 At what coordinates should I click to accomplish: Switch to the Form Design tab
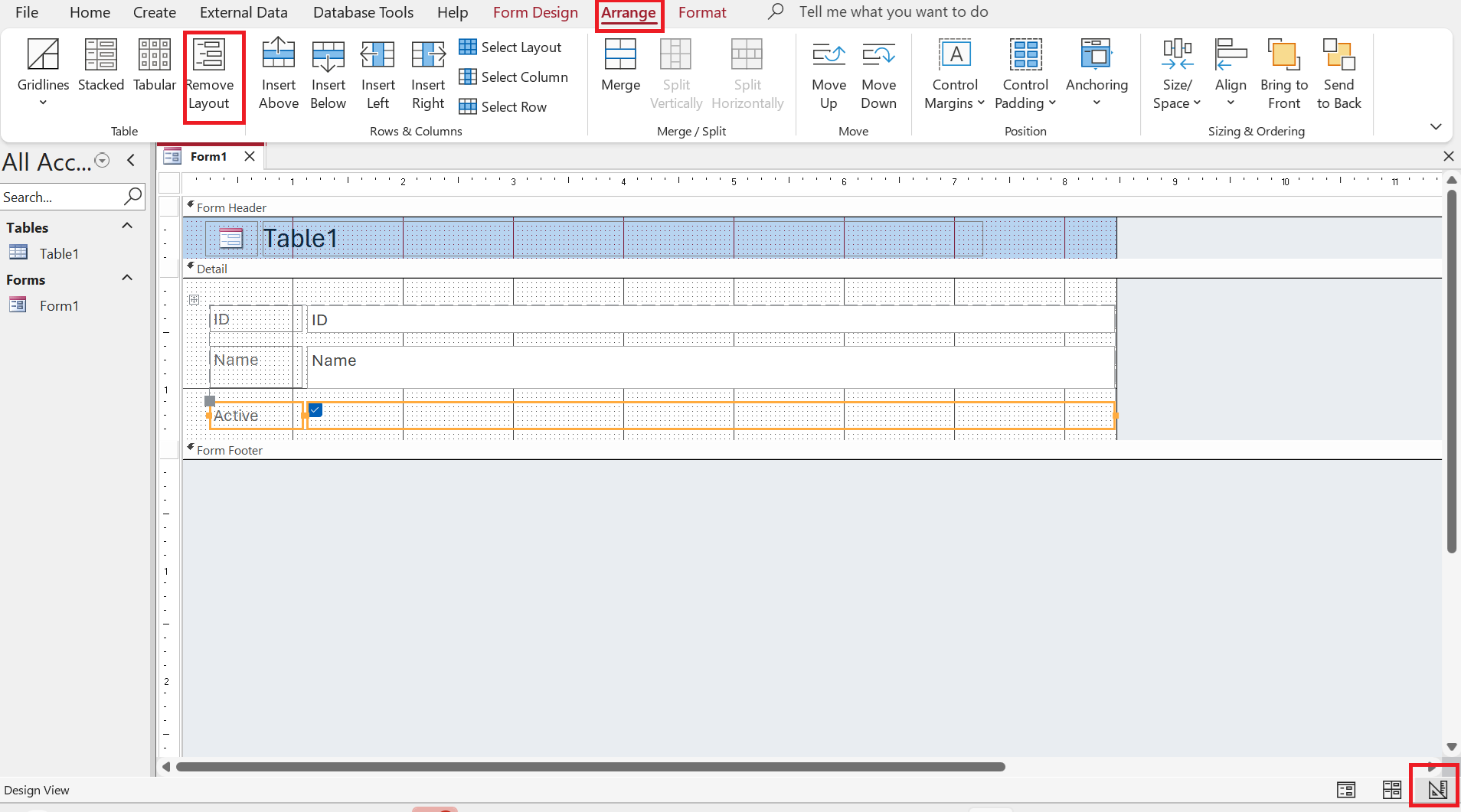535,12
